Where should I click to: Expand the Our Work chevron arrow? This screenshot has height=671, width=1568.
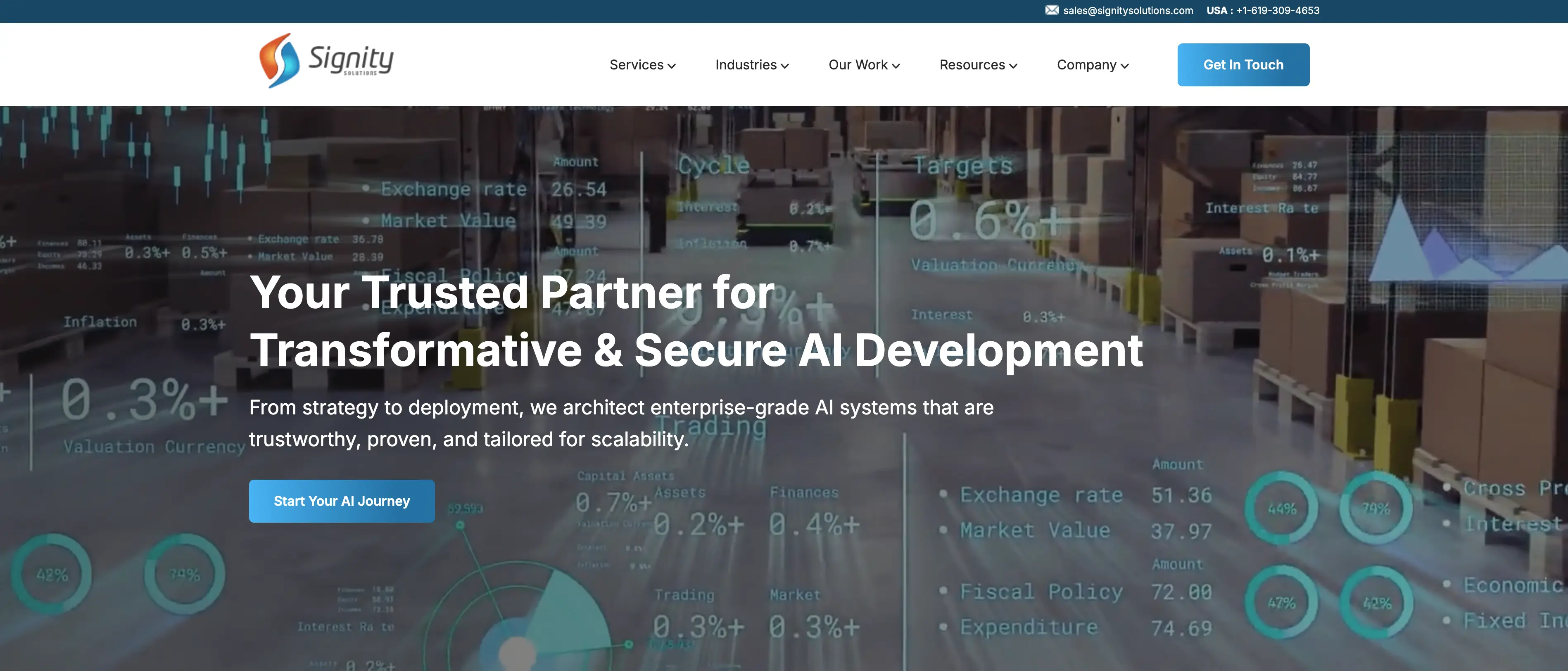click(x=896, y=66)
